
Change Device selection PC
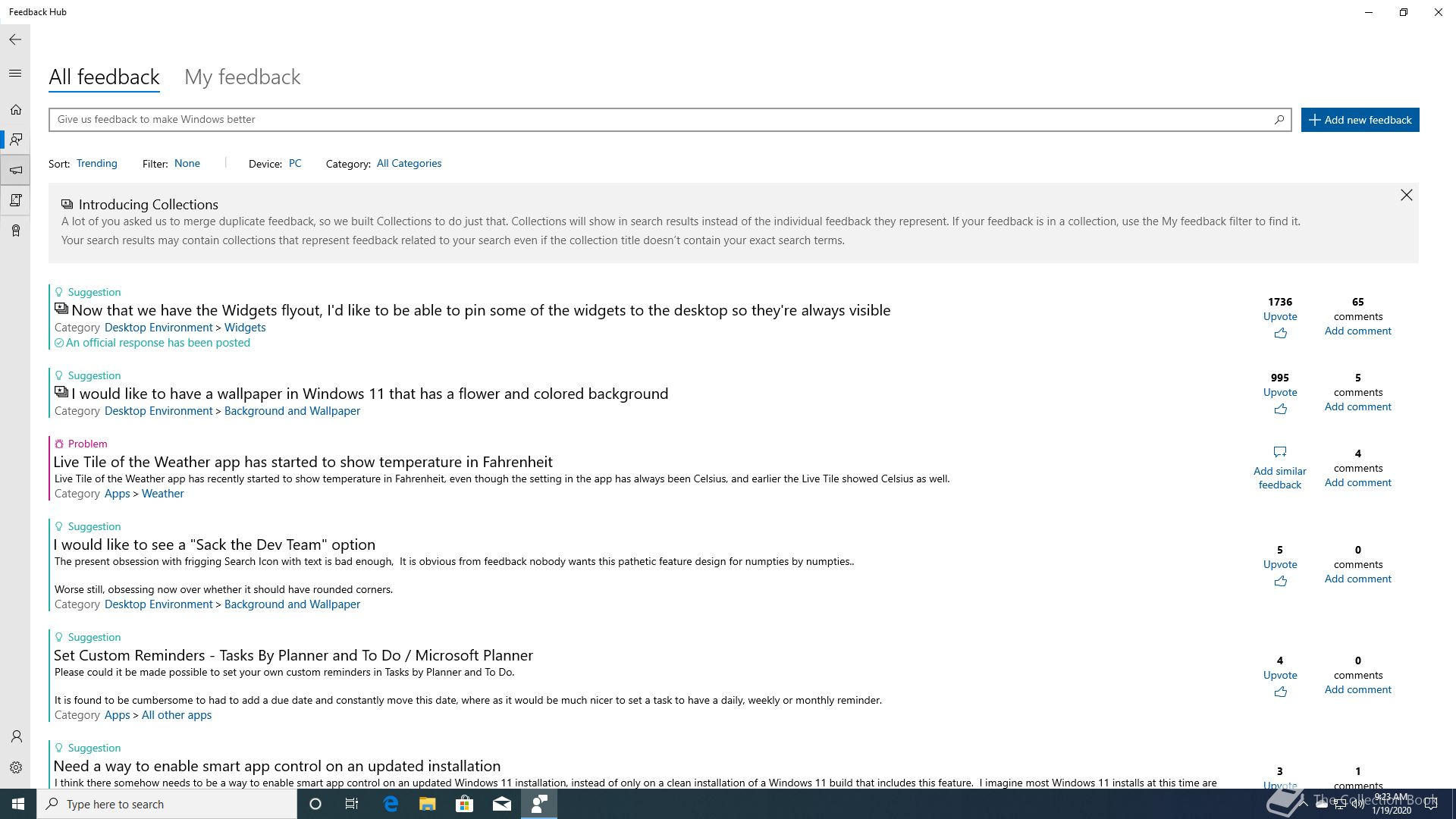coord(295,163)
